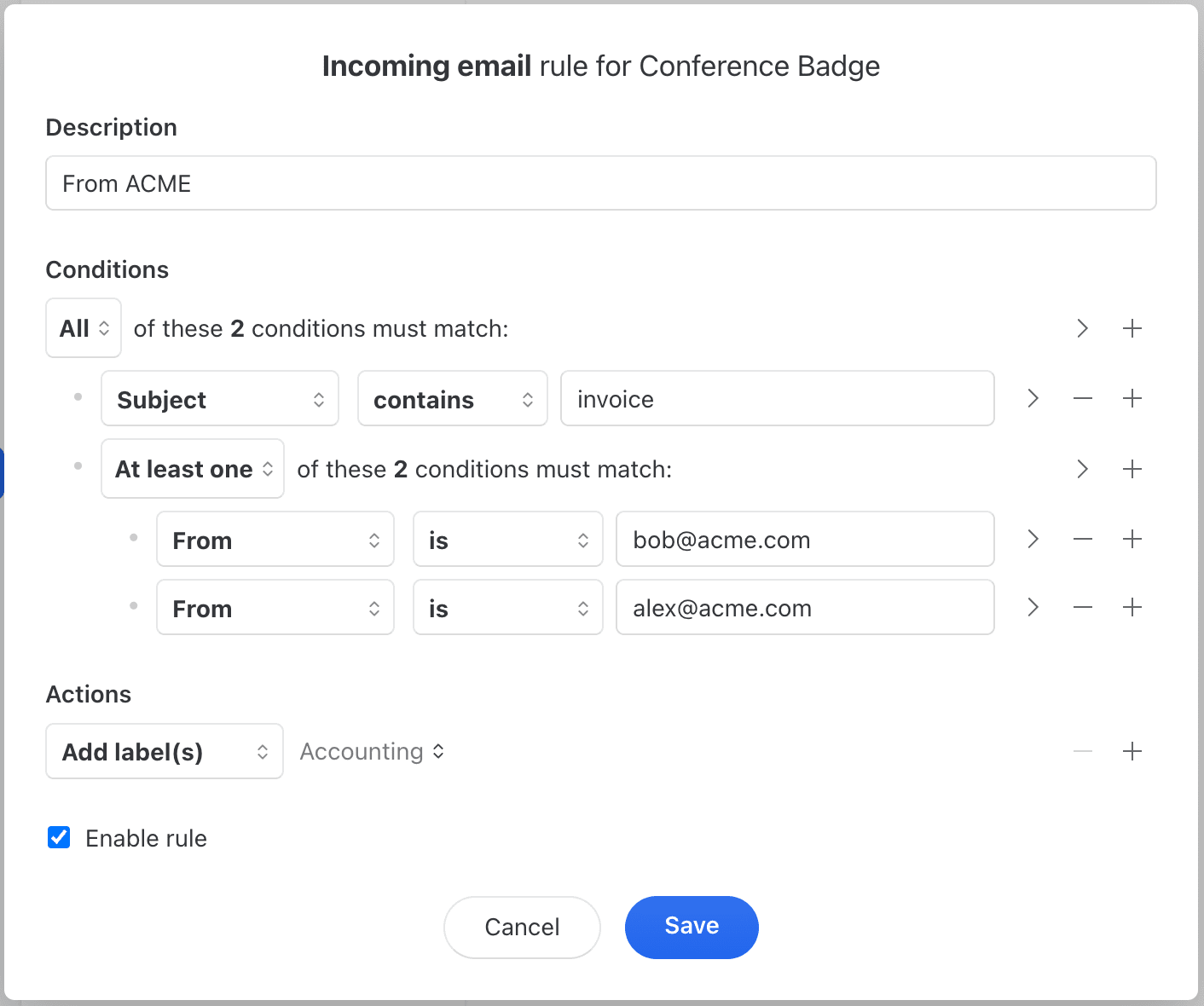Viewport: 1204px width, 1006px height.
Task: Expand chevron on the invoice condition row
Action: (x=1033, y=398)
